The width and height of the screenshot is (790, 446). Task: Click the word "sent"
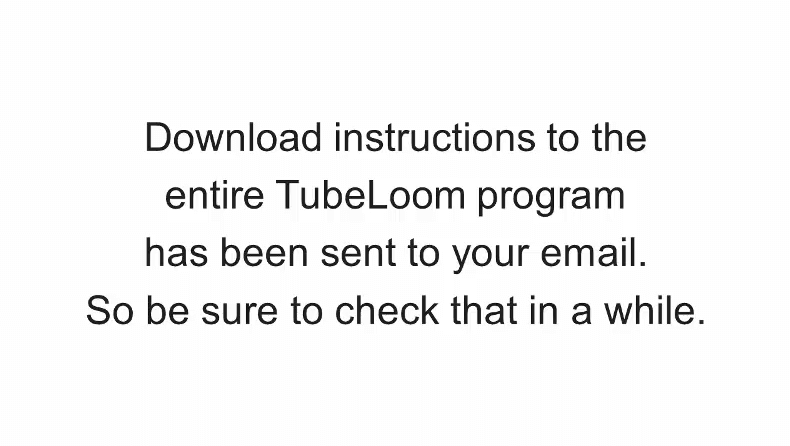pos(358,253)
